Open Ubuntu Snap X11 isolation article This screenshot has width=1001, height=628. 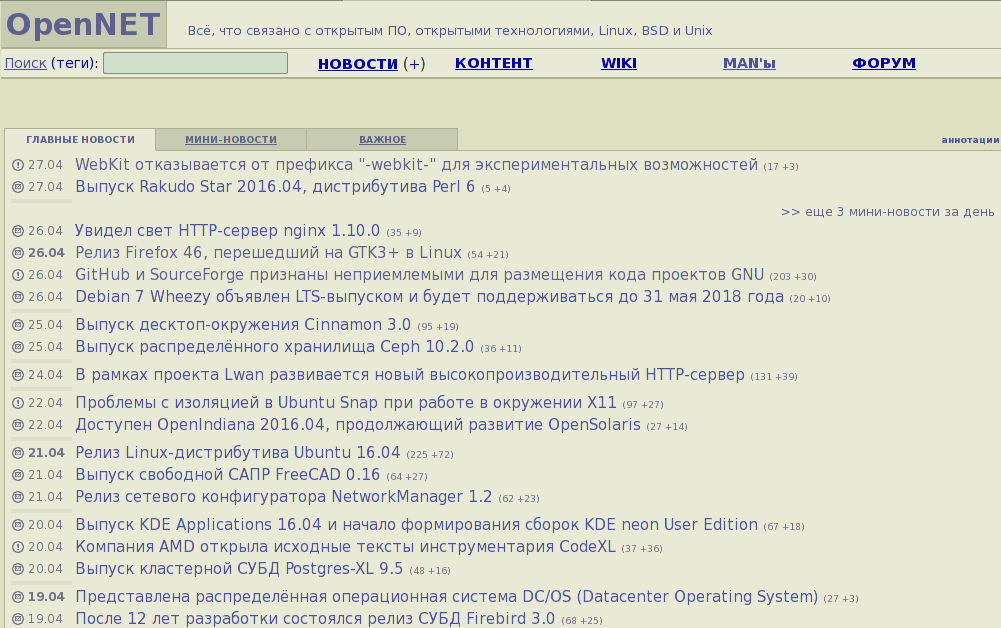[346, 403]
